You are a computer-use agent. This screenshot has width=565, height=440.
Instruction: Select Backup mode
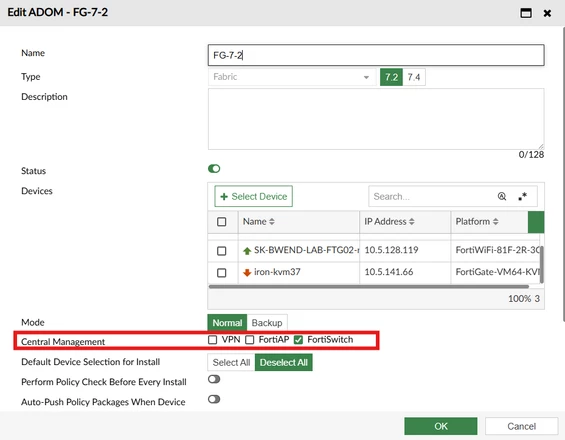pyautogui.click(x=267, y=323)
